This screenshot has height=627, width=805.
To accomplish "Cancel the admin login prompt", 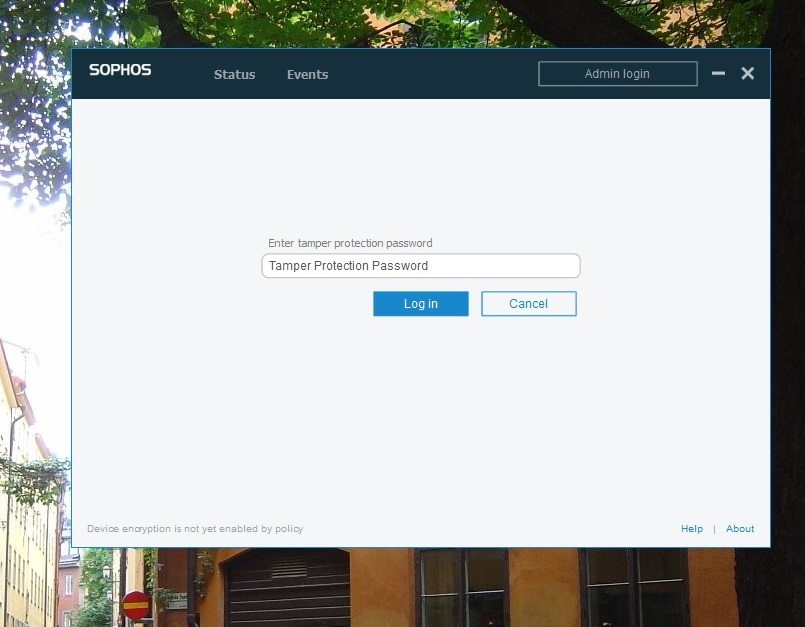I will (528, 303).
